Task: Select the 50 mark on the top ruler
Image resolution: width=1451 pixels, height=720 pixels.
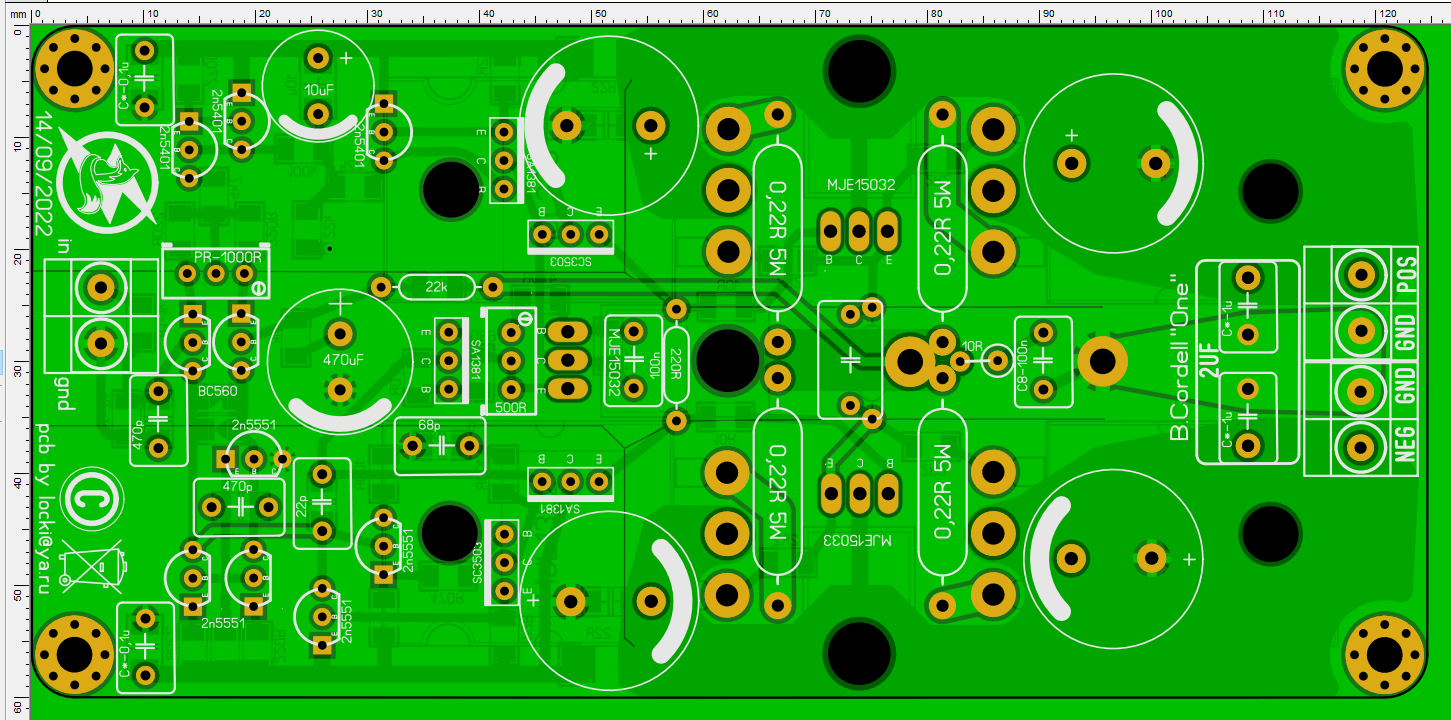Action: pyautogui.click(x=599, y=14)
